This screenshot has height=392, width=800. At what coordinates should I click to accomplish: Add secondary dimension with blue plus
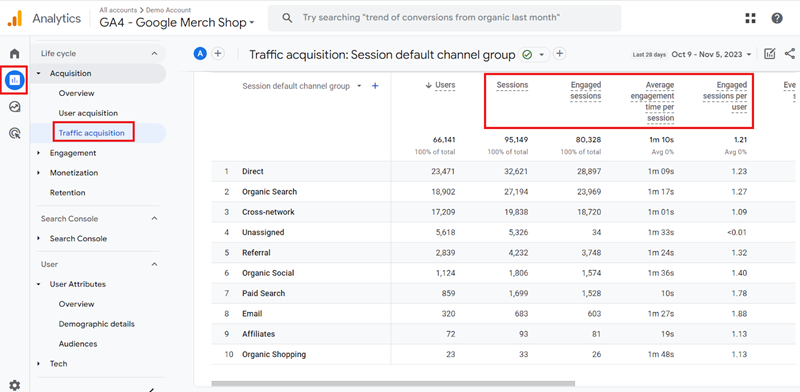(x=375, y=86)
